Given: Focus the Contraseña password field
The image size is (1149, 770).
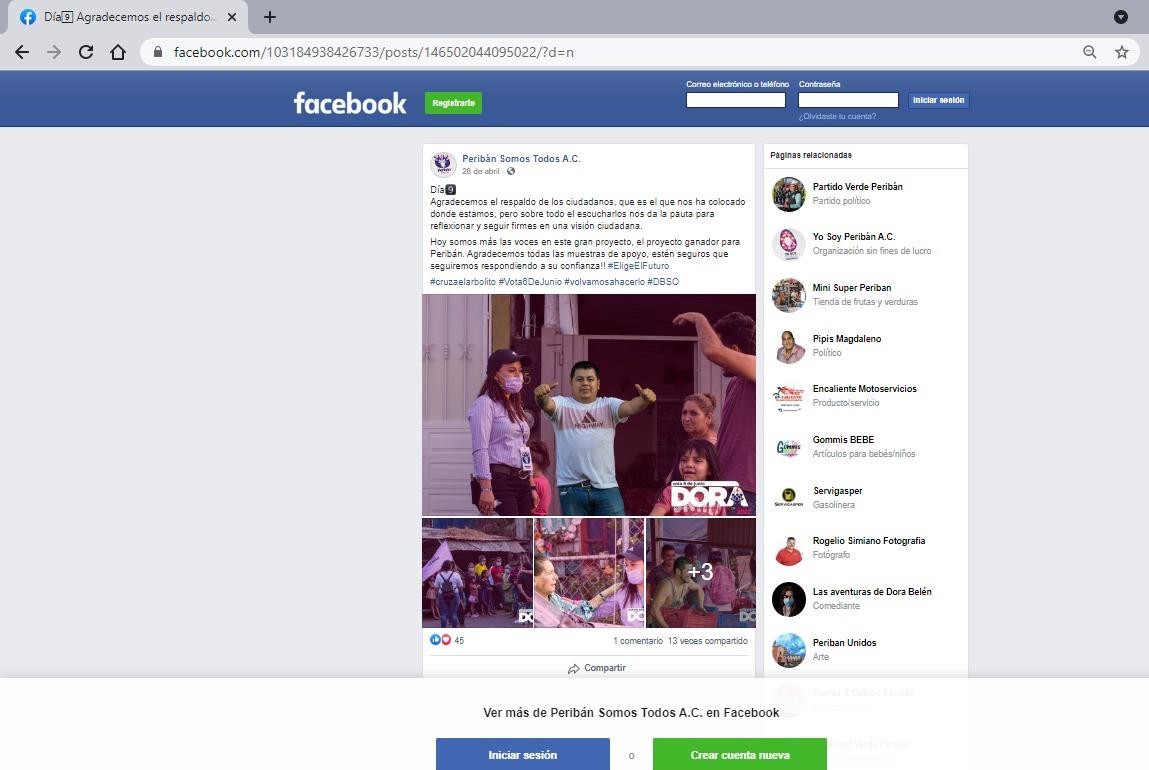Looking at the screenshot, I should tap(848, 100).
